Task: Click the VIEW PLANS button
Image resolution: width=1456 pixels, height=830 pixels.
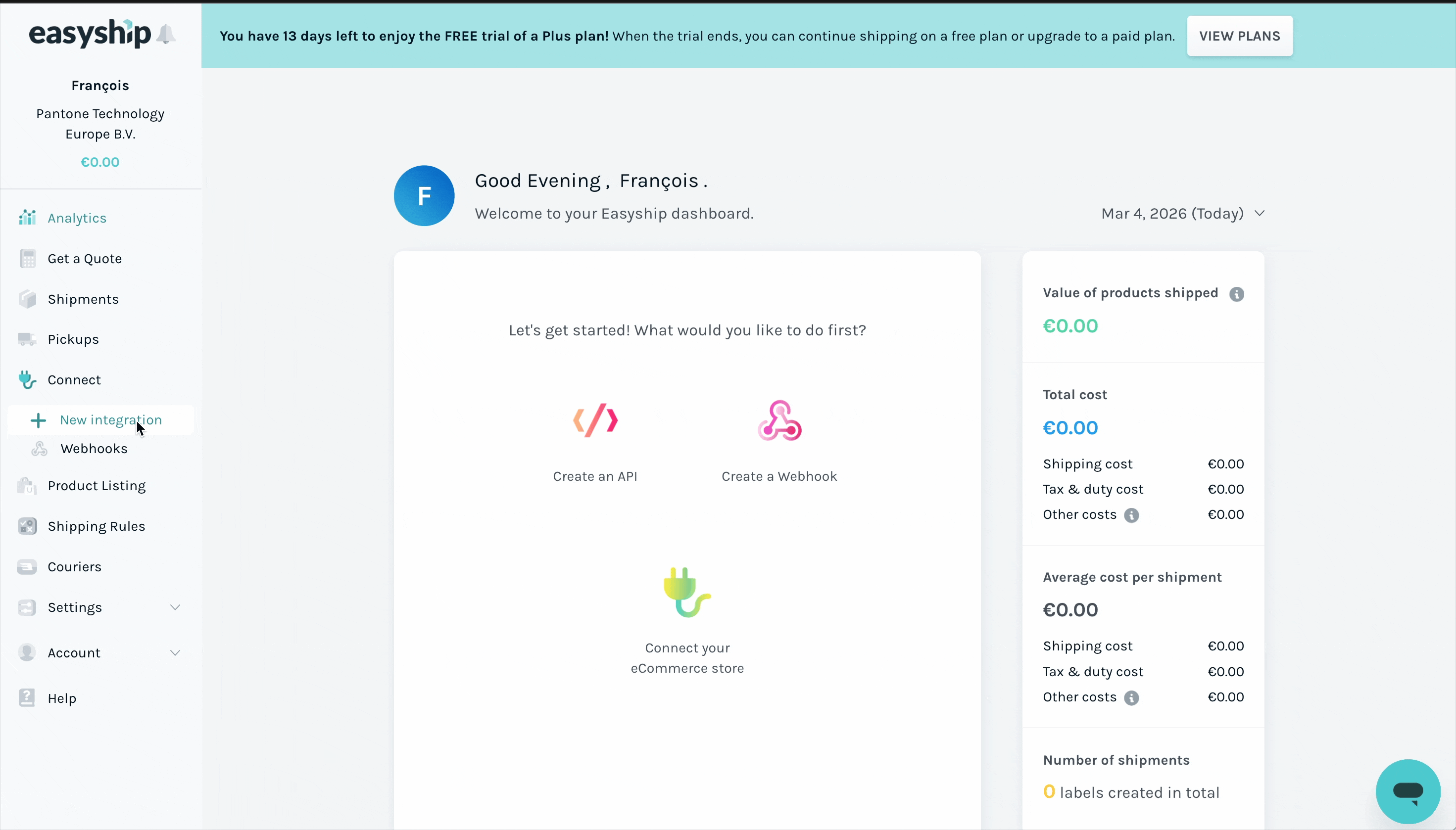Action: pos(1239,35)
